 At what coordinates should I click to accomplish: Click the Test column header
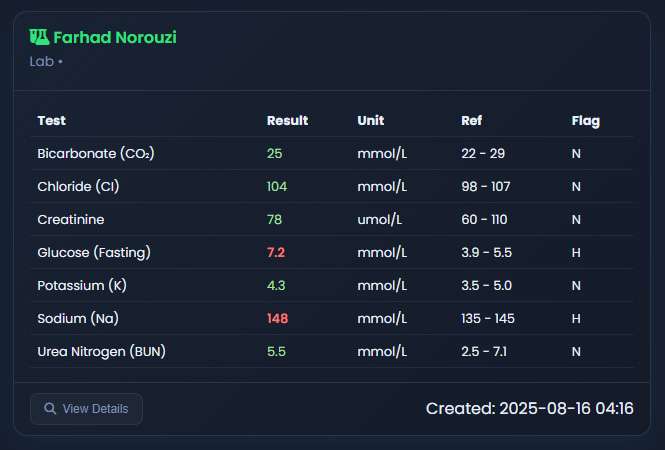tap(52, 121)
